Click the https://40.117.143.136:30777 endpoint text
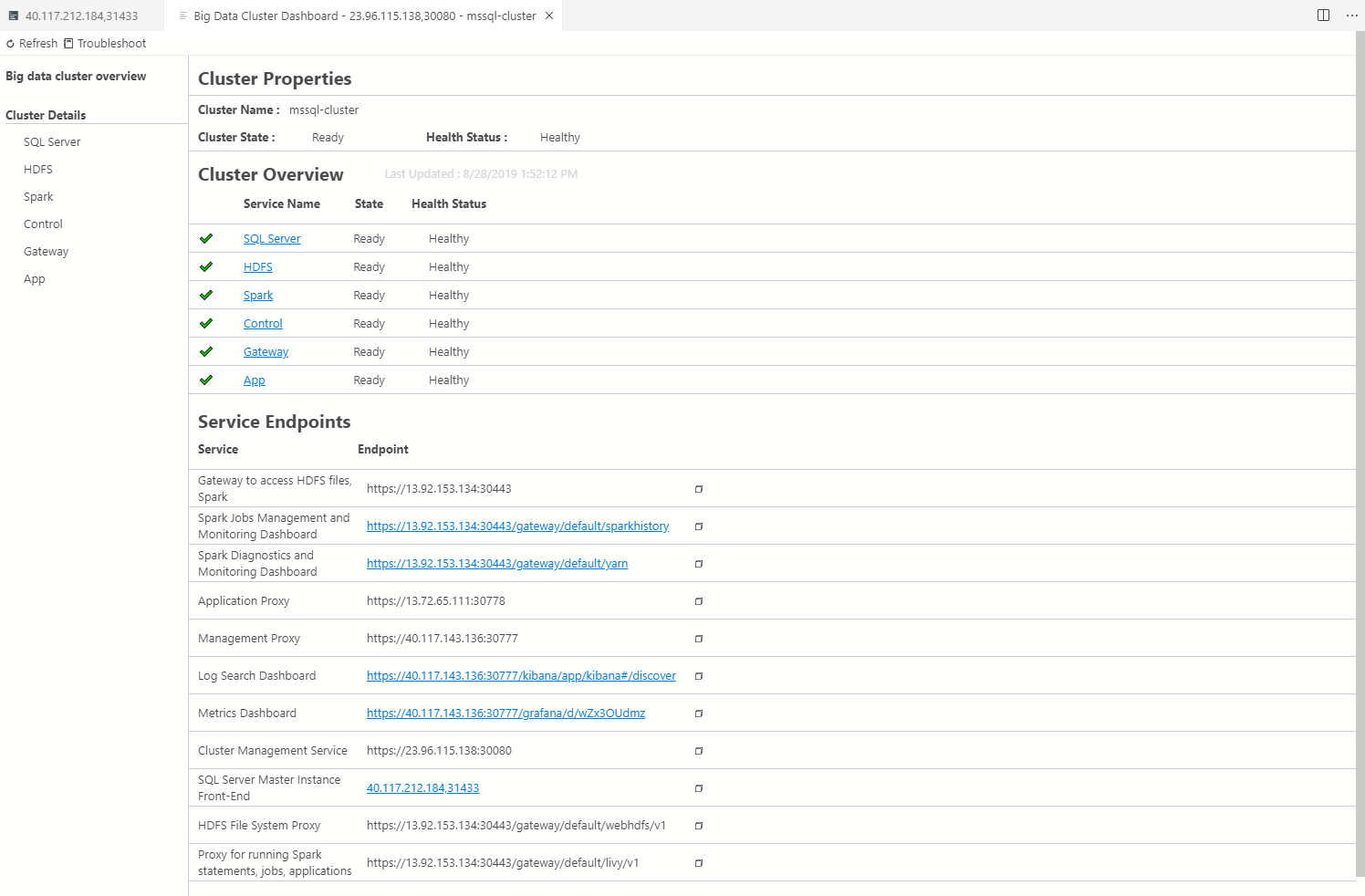Screen dimensions: 1365x896 point(443,639)
